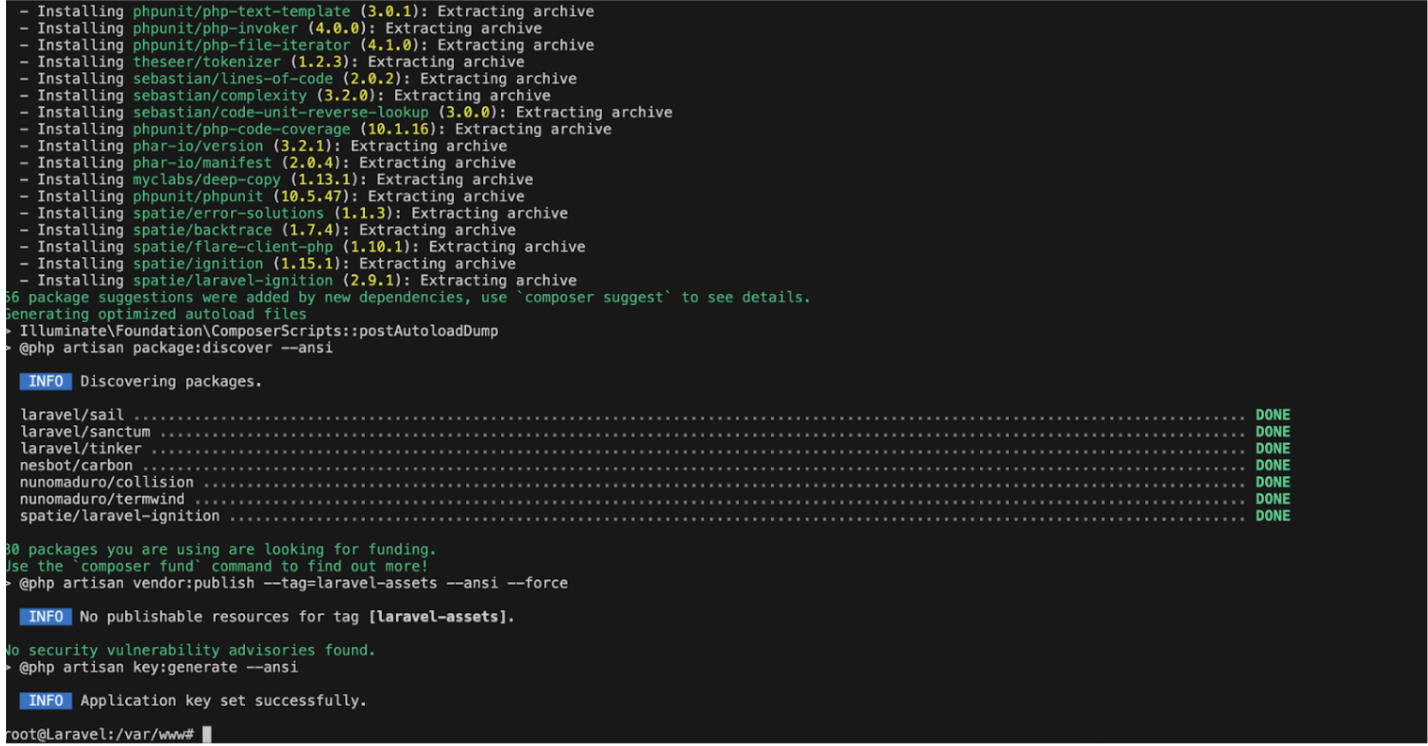Click the Installing spatie/flare-client-php line
The height and width of the screenshot is (746, 1428).
tap(302, 247)
